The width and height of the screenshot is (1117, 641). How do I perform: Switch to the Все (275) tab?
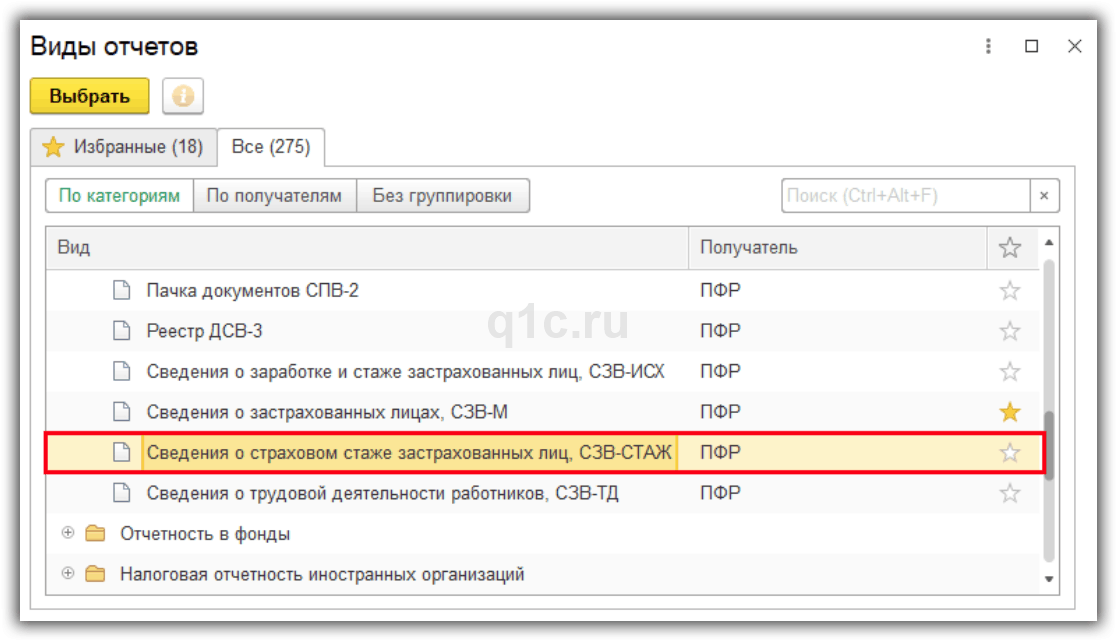tap(271, 147)
